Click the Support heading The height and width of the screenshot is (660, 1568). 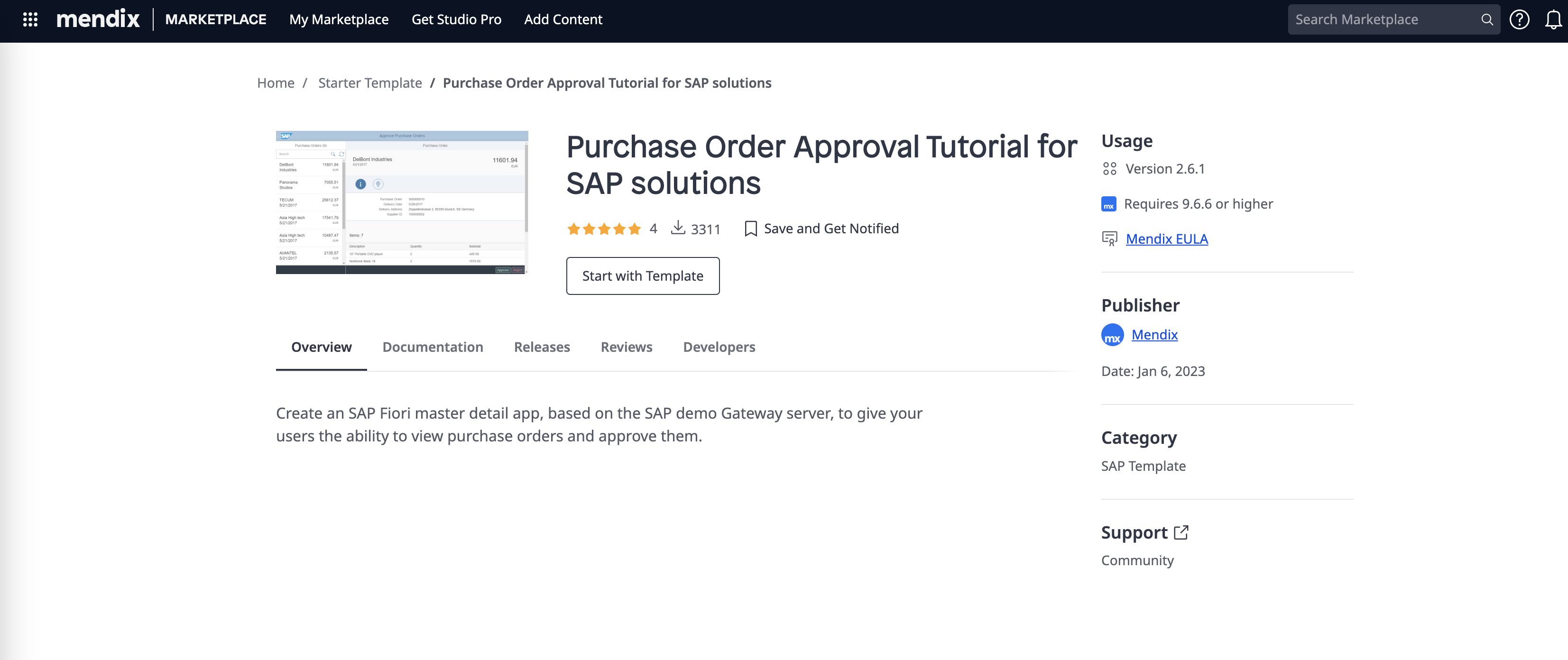pyautogui.click(x=1134, y=532)
